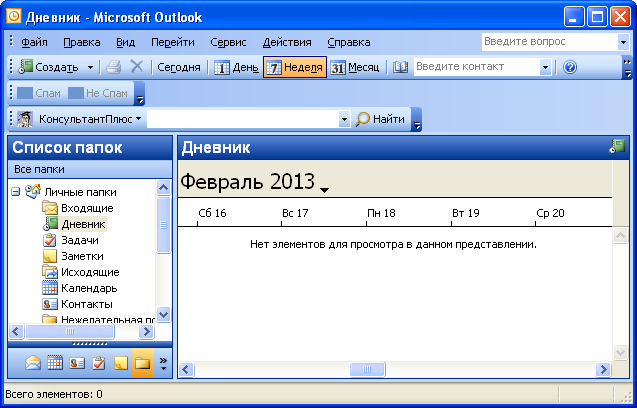
Task: Click the Folder List navigation icon
Action: [143, 363]
